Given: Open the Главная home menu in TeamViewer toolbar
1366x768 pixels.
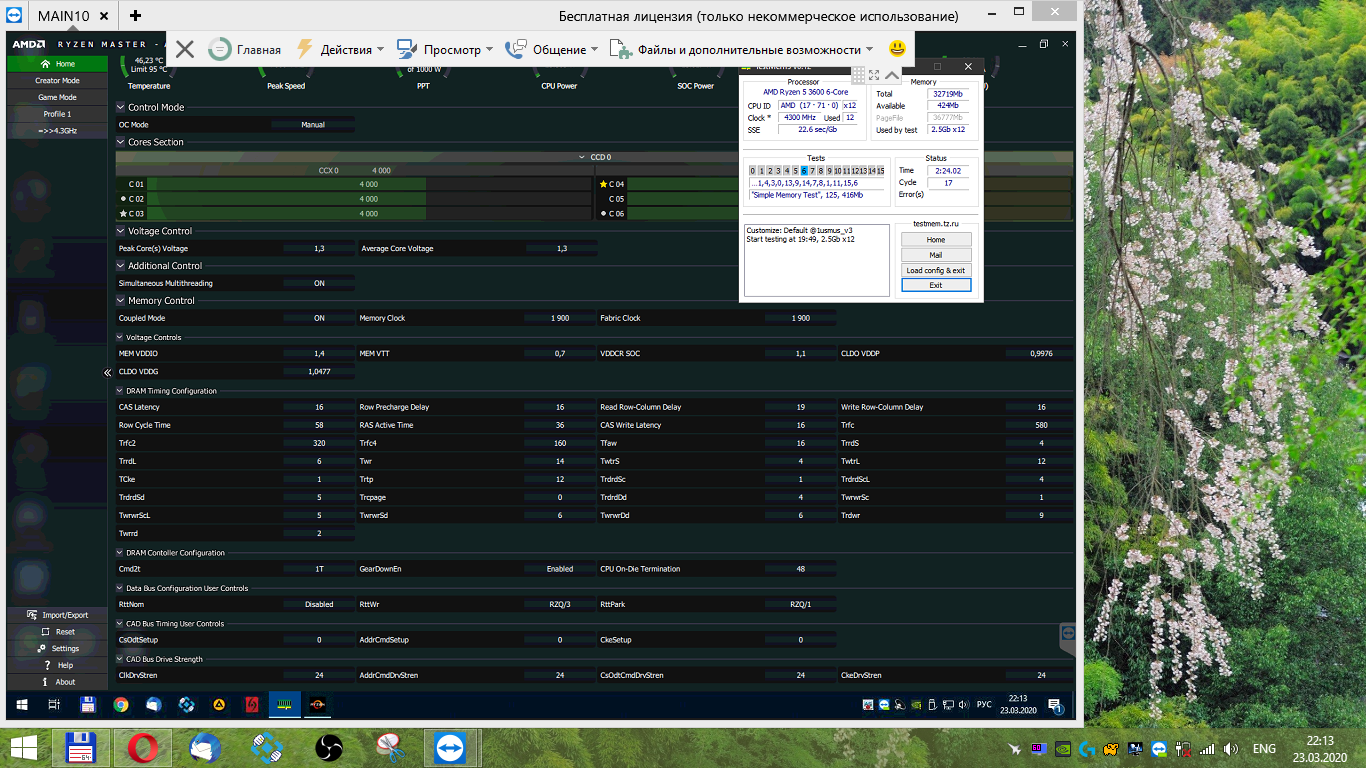Looking at the screenshot, I should (244, 49).
